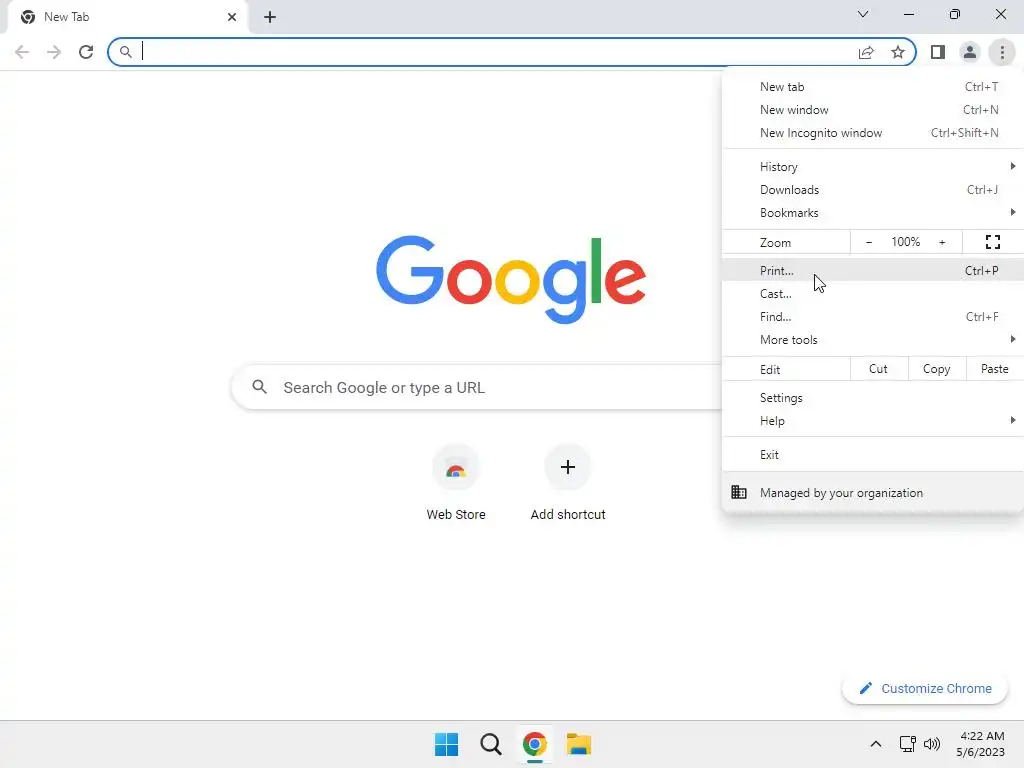Image resolution: width=1024 pixels, height=768 pixels.
Task: Click Managed by your organization
Action: coord(872,493)
